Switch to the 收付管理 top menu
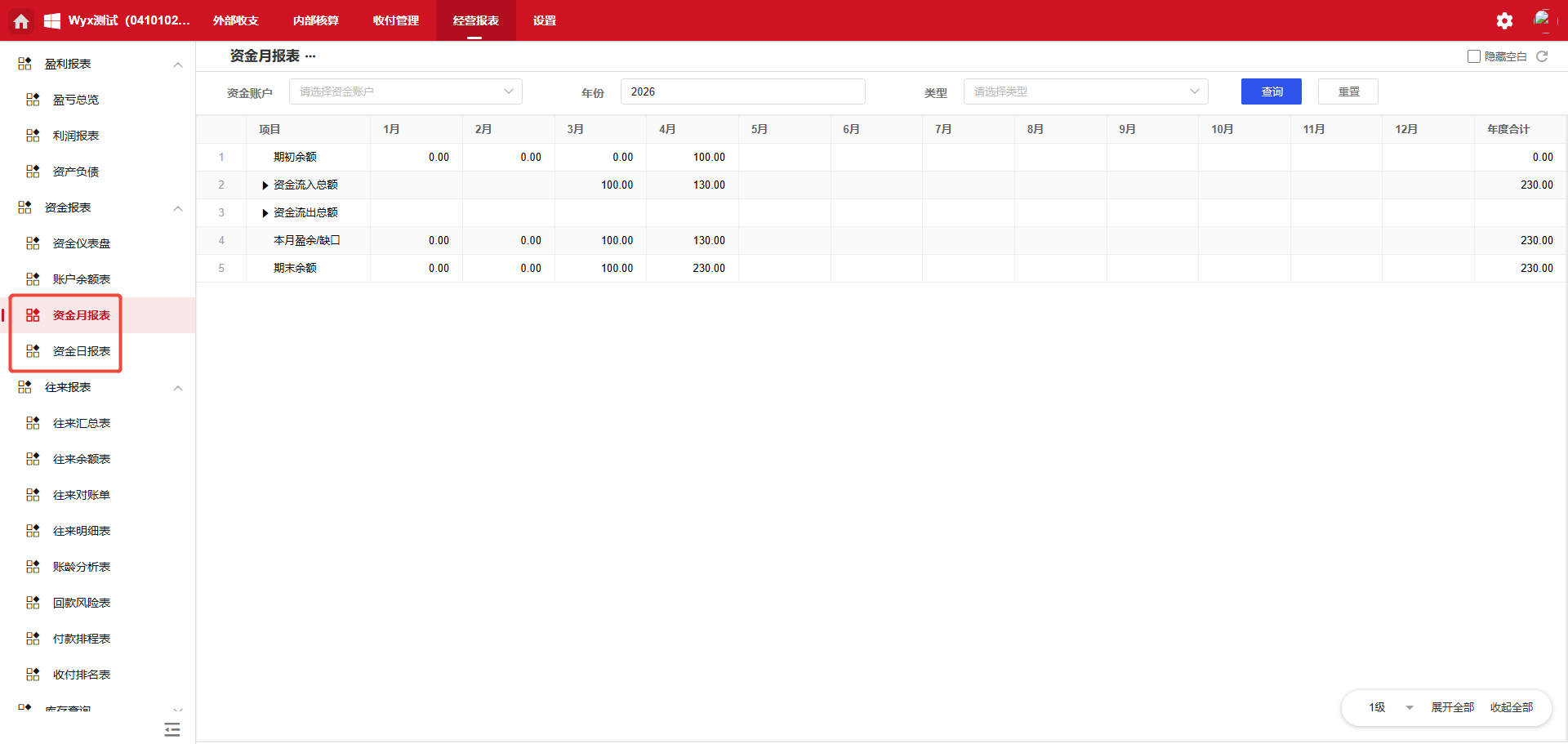This screenshot has height=744, width=1568. click(x=395, y=21)
